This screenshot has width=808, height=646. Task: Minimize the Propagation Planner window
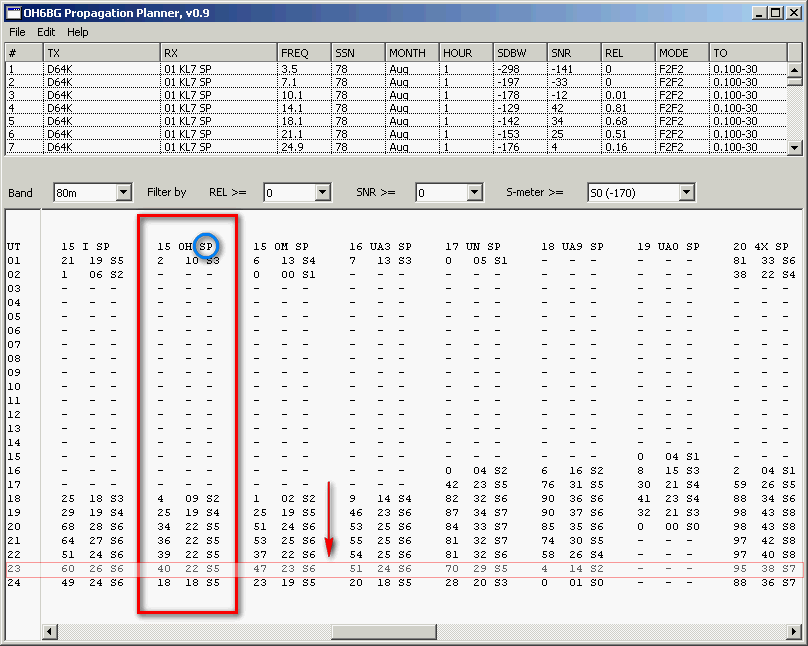tap(758, 13)
